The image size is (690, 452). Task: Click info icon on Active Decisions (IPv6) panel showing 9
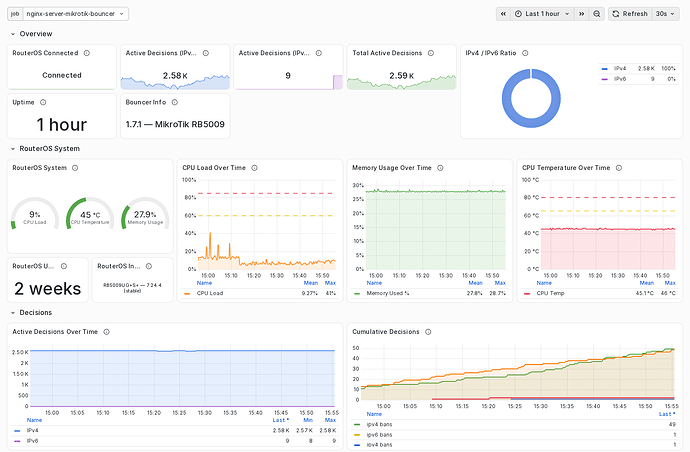[319, 53]
